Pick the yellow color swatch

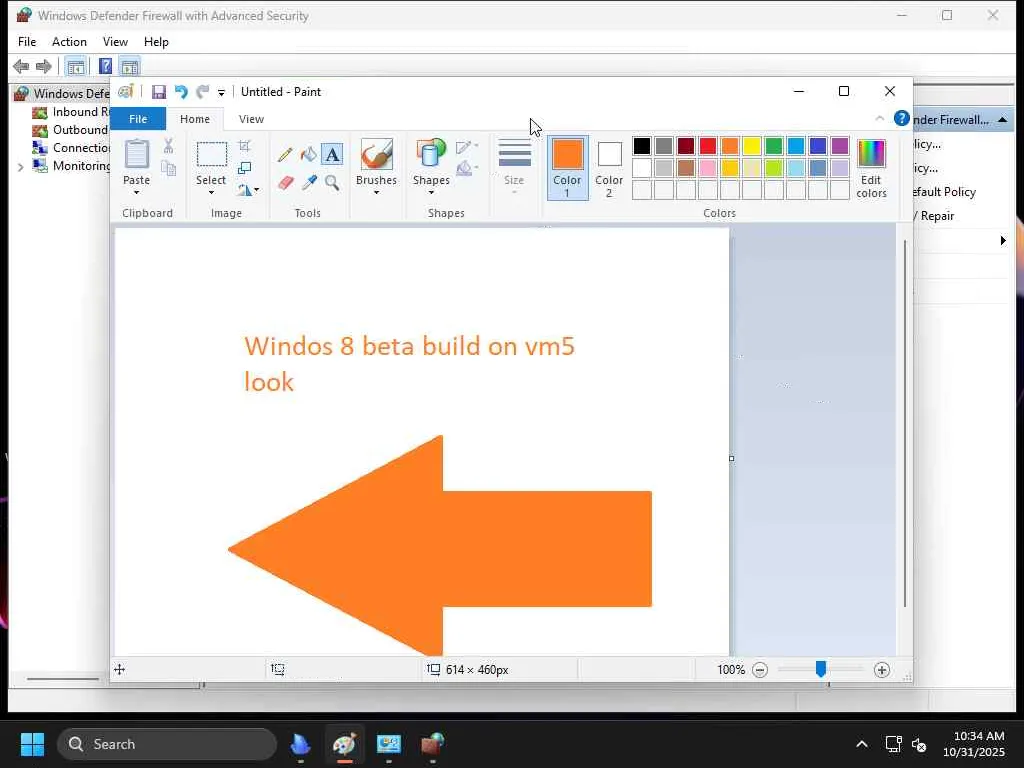(x=752, y=146)
